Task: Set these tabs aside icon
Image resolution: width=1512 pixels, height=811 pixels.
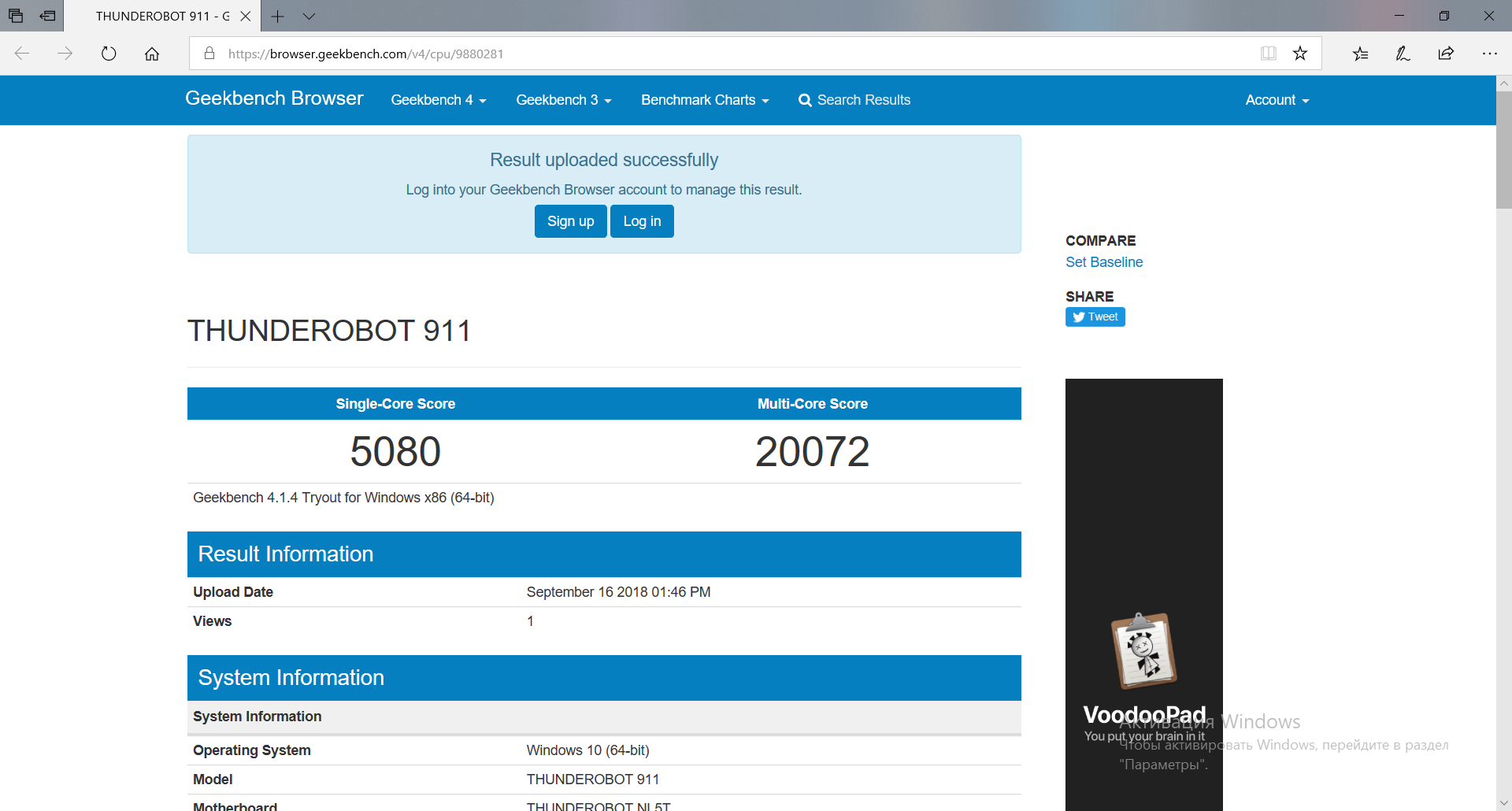Action: click(x=48, y=16)
